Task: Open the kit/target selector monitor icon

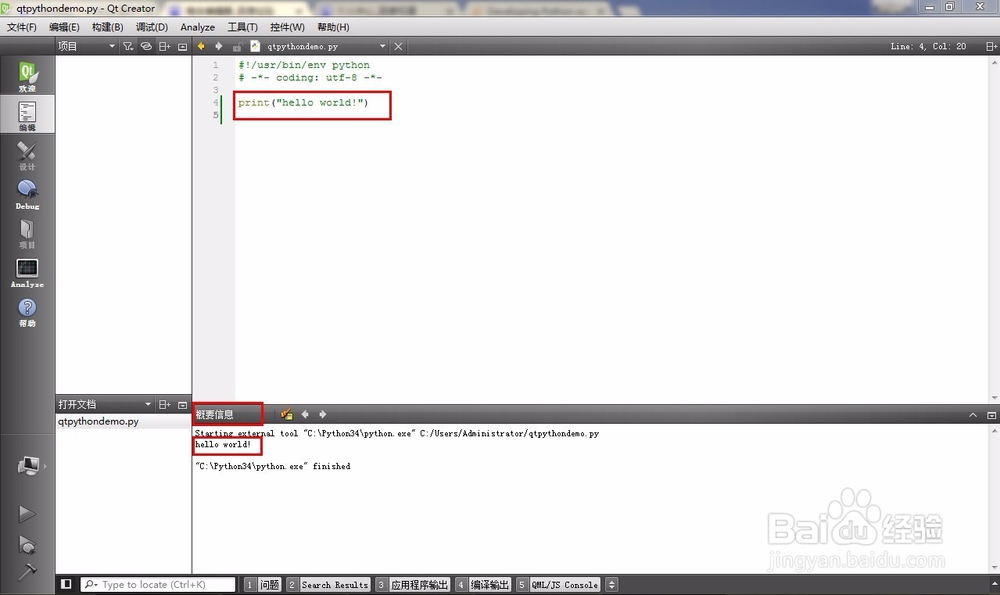Action: (28, 466)
